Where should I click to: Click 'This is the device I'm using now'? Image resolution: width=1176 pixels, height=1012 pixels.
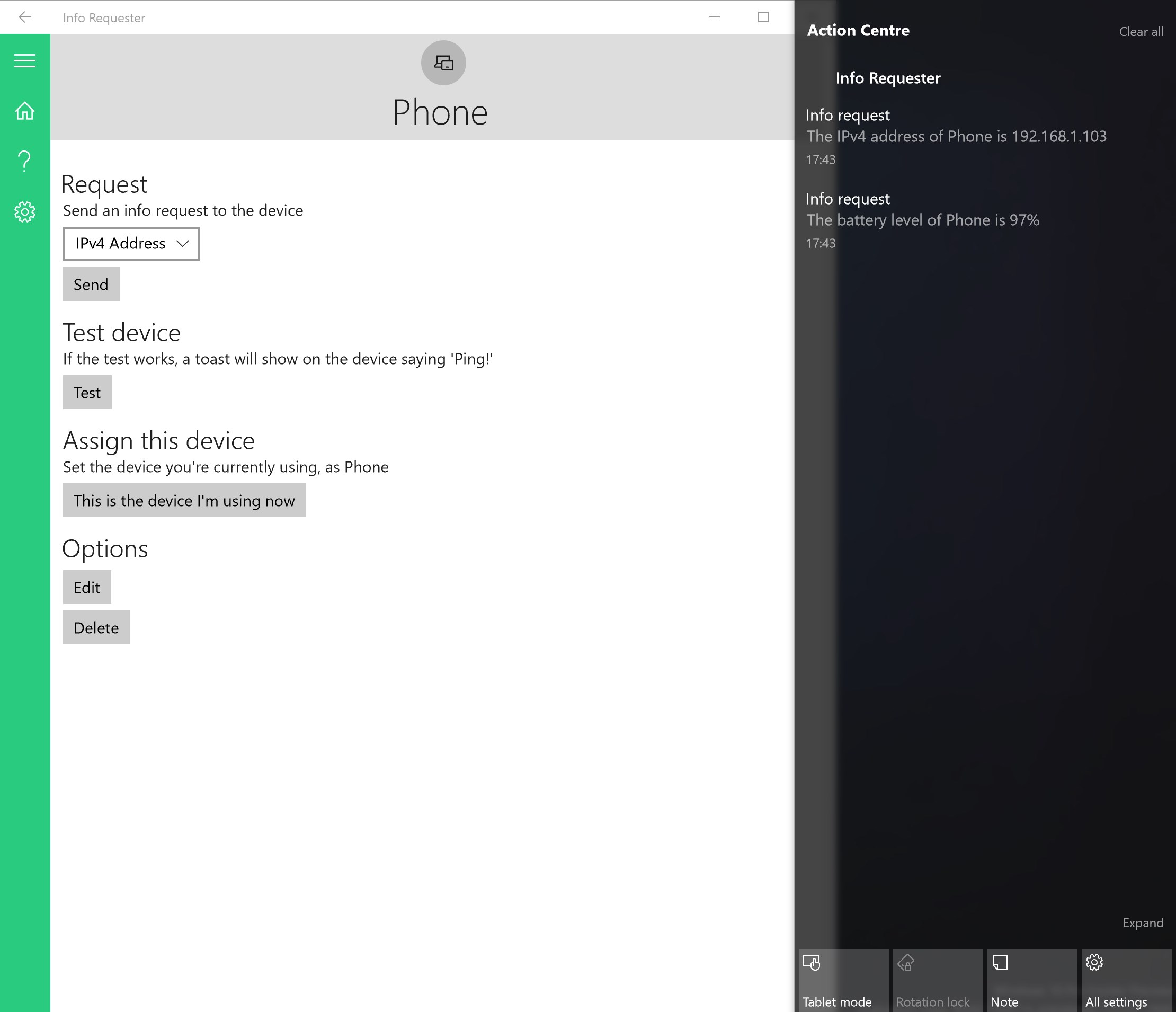click(184, 501)
